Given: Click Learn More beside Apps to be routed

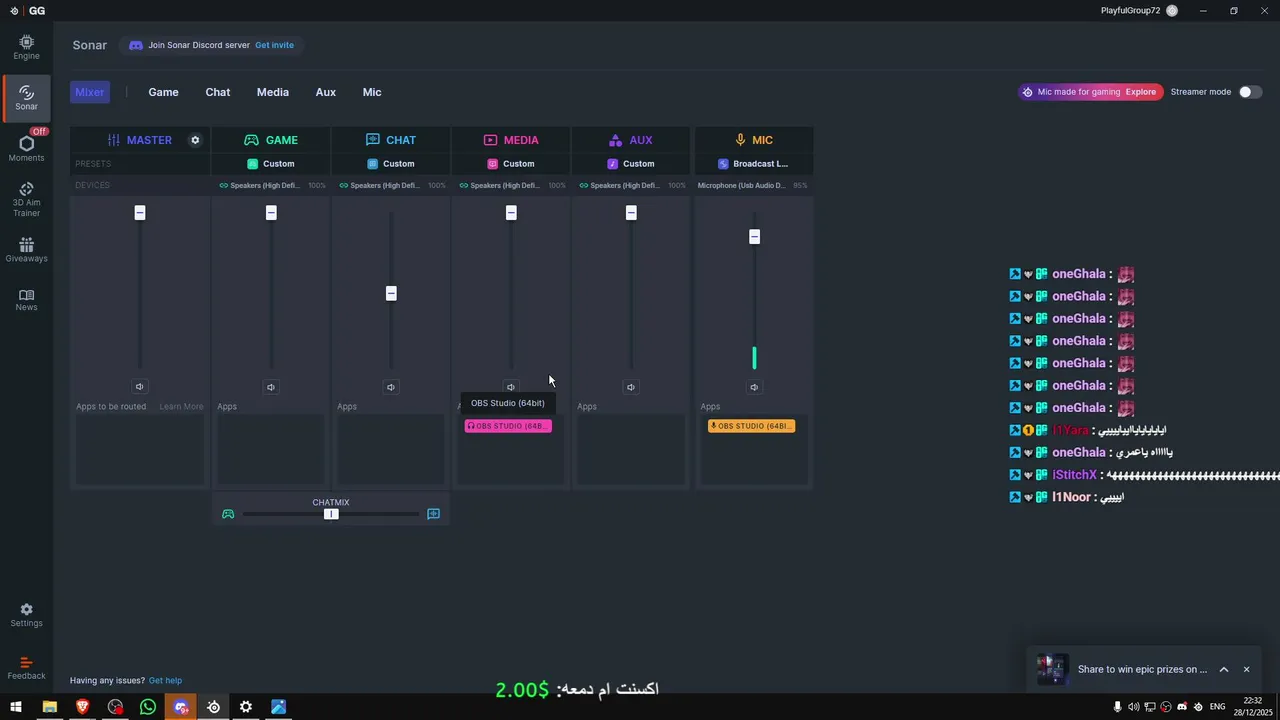Looking at the screenshot, I should pyautogui.click(x=181, y=407).
